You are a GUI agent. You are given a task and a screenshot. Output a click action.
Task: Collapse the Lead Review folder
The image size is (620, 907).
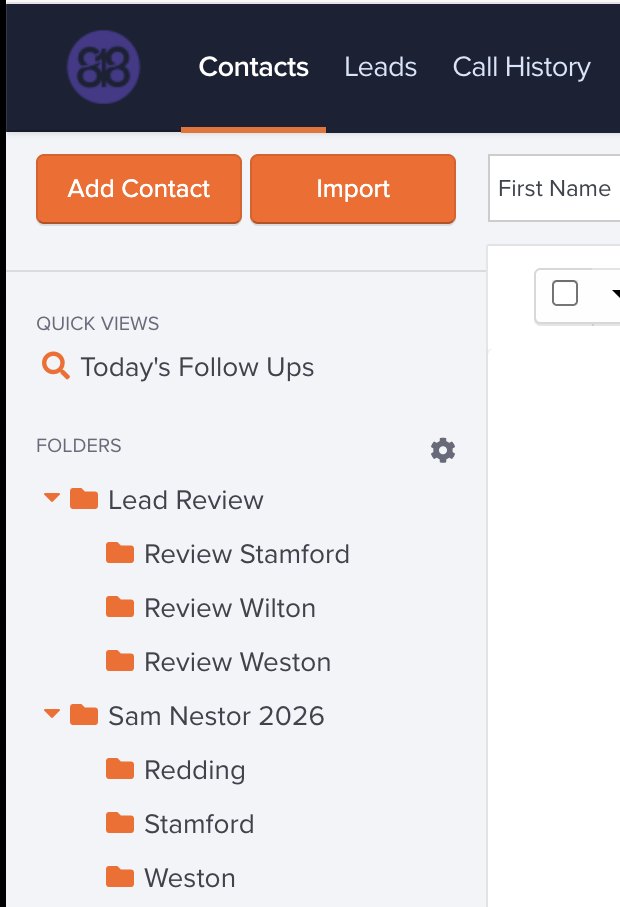[x=52, y=497]
